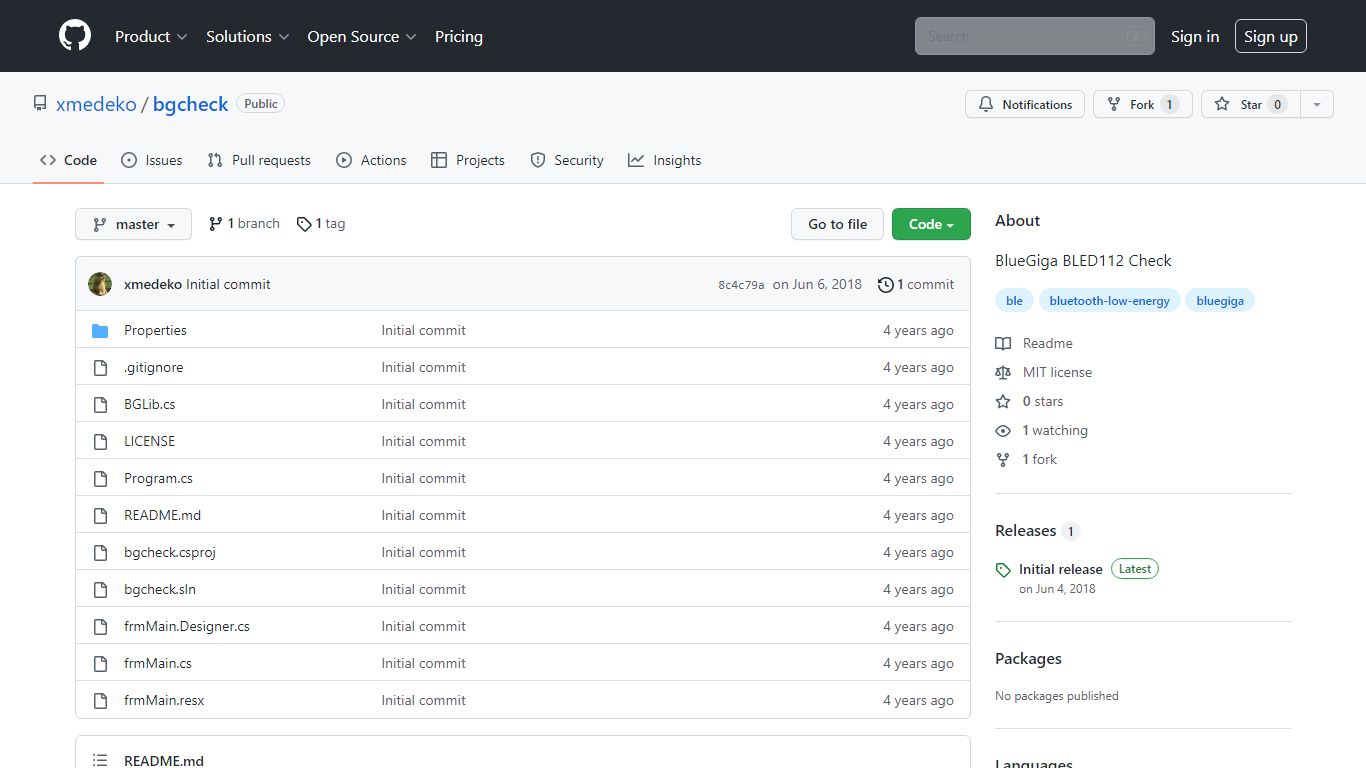The width and height of the screenshot is (1366, 768).
Task: Click the commit history clock icon
Action: pos(885,284)
